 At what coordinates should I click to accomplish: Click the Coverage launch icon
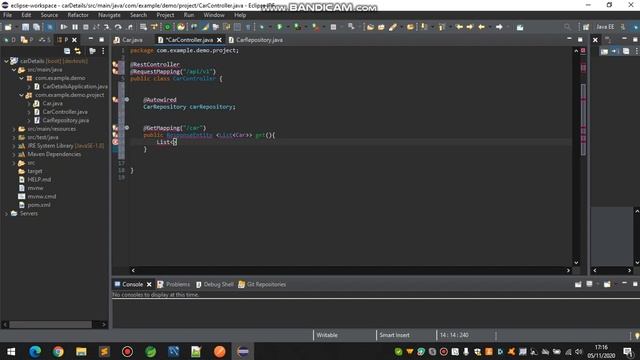297,27
